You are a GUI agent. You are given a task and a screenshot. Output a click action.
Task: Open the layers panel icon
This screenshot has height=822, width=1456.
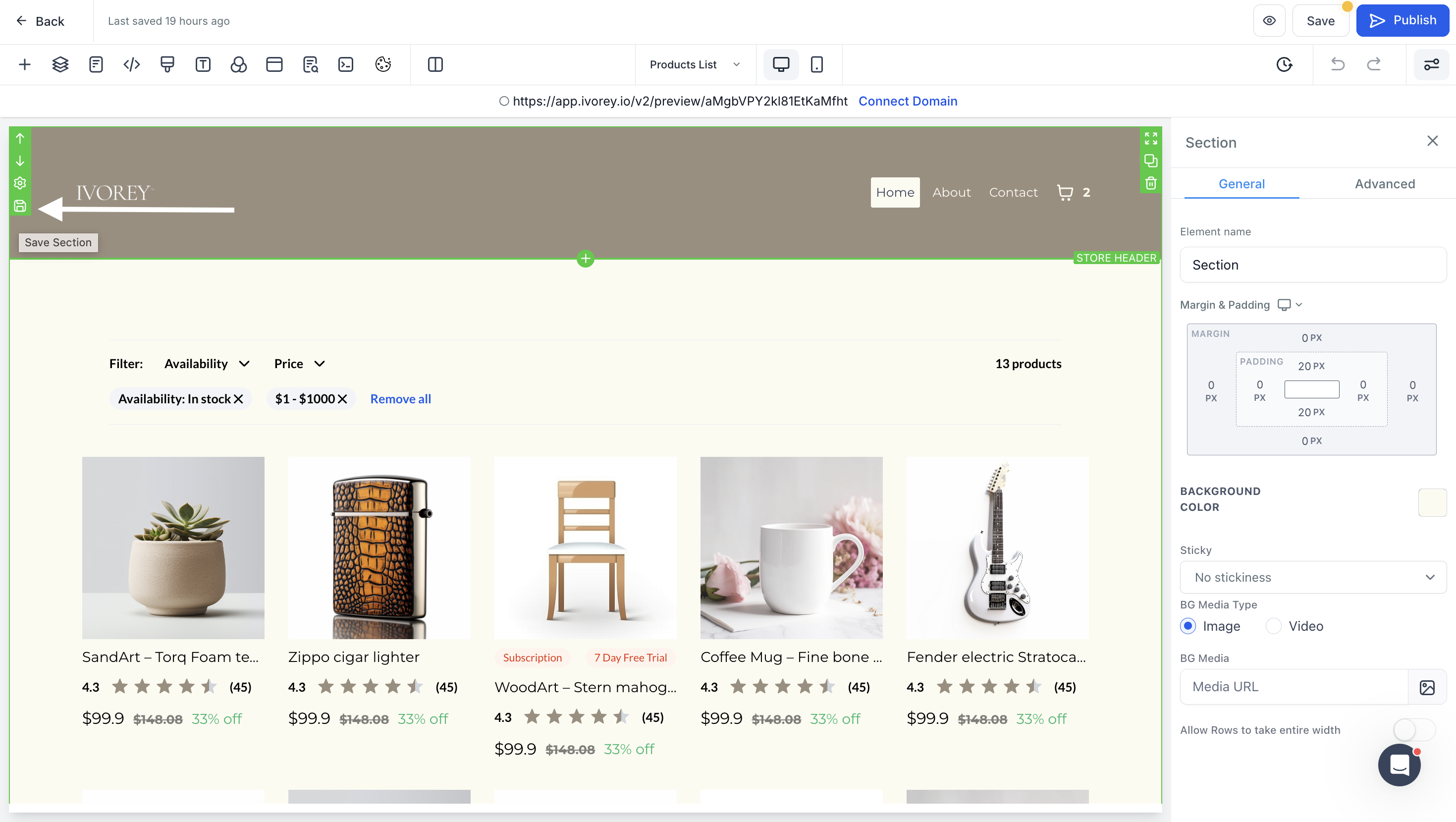pos(60,64)
